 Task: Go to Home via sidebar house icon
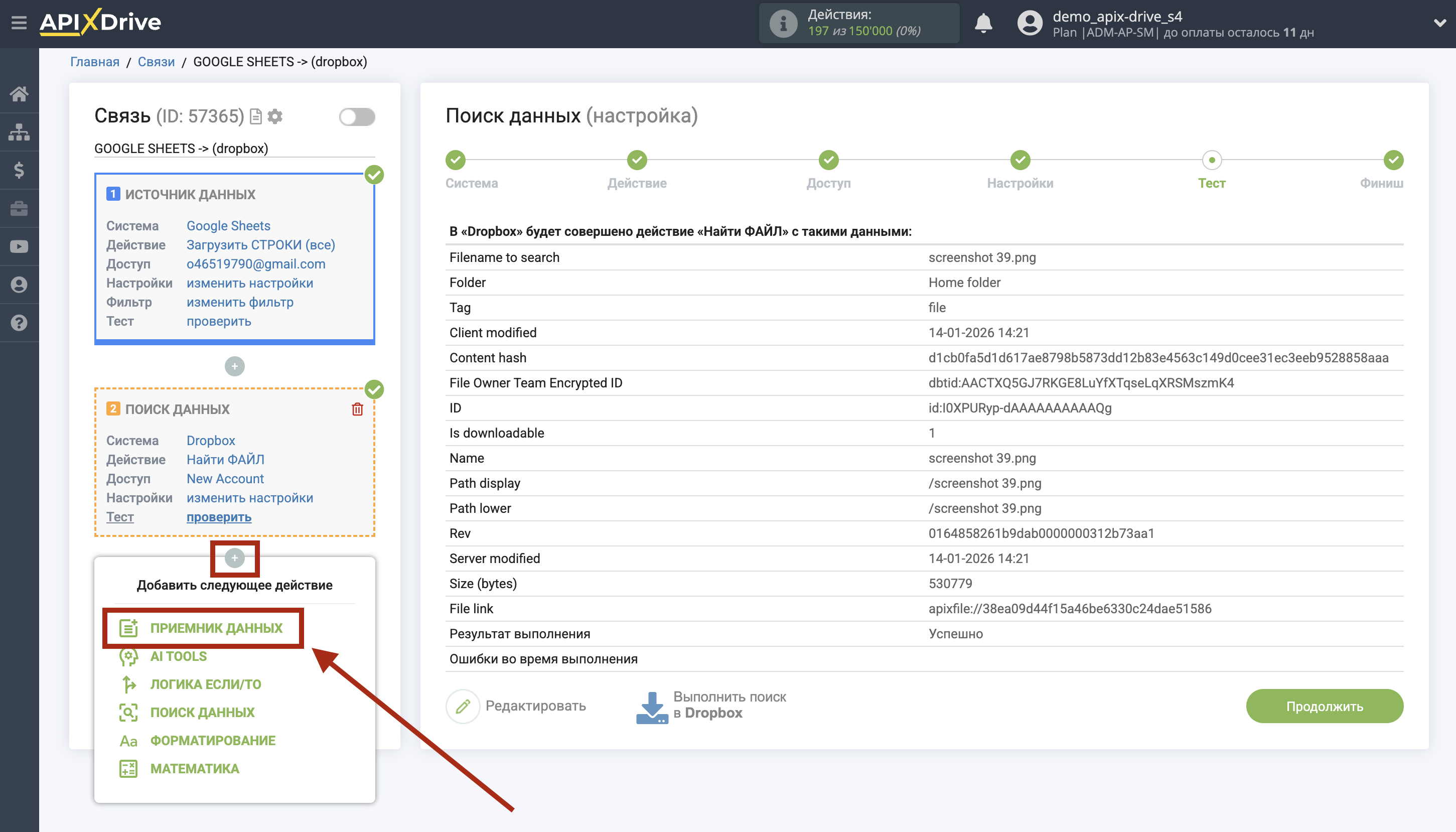tap(20, 93)
